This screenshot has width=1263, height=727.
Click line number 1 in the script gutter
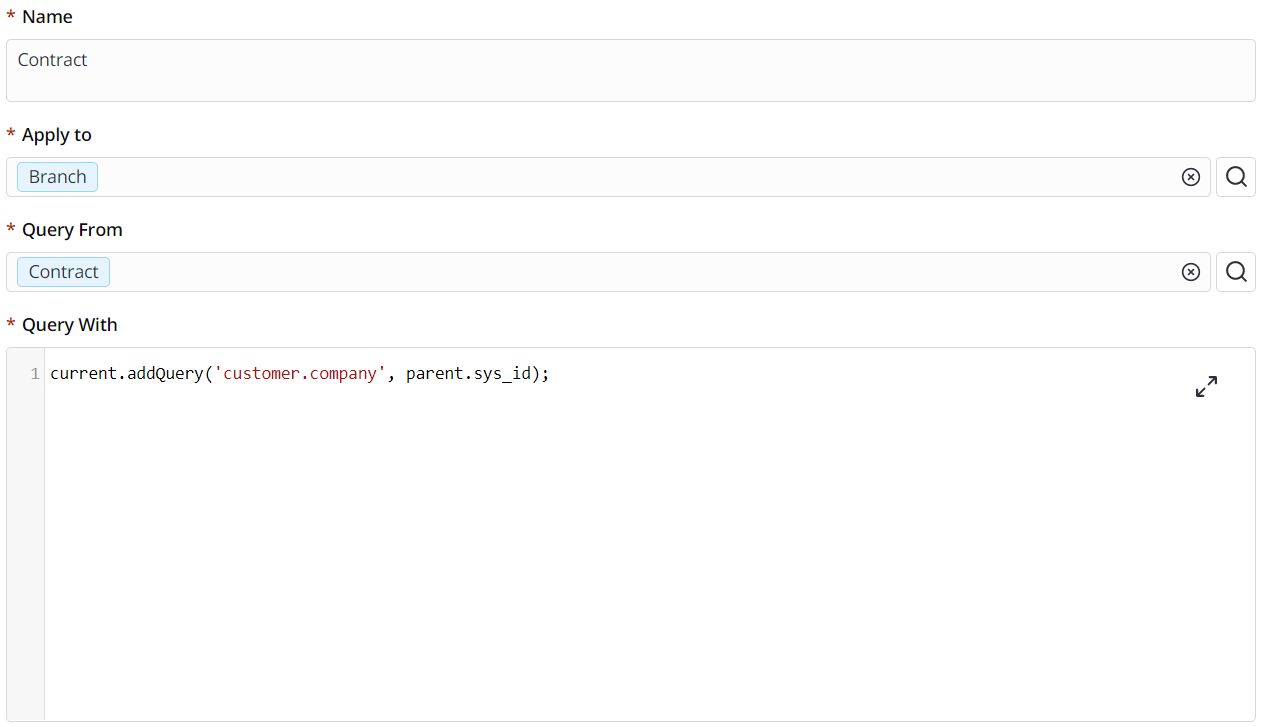point(35,374)
